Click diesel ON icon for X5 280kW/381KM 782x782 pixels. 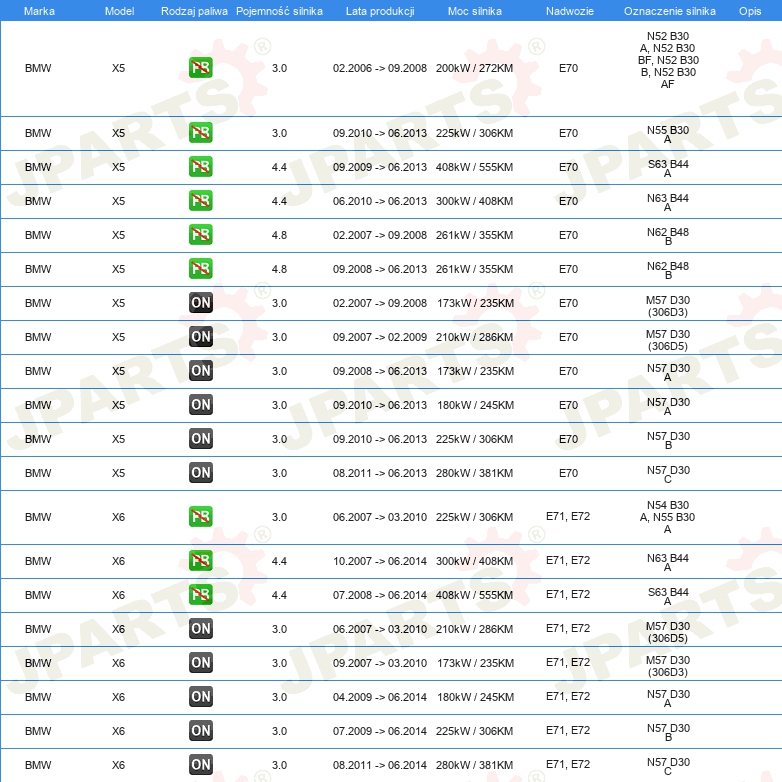tap(200, 473)
